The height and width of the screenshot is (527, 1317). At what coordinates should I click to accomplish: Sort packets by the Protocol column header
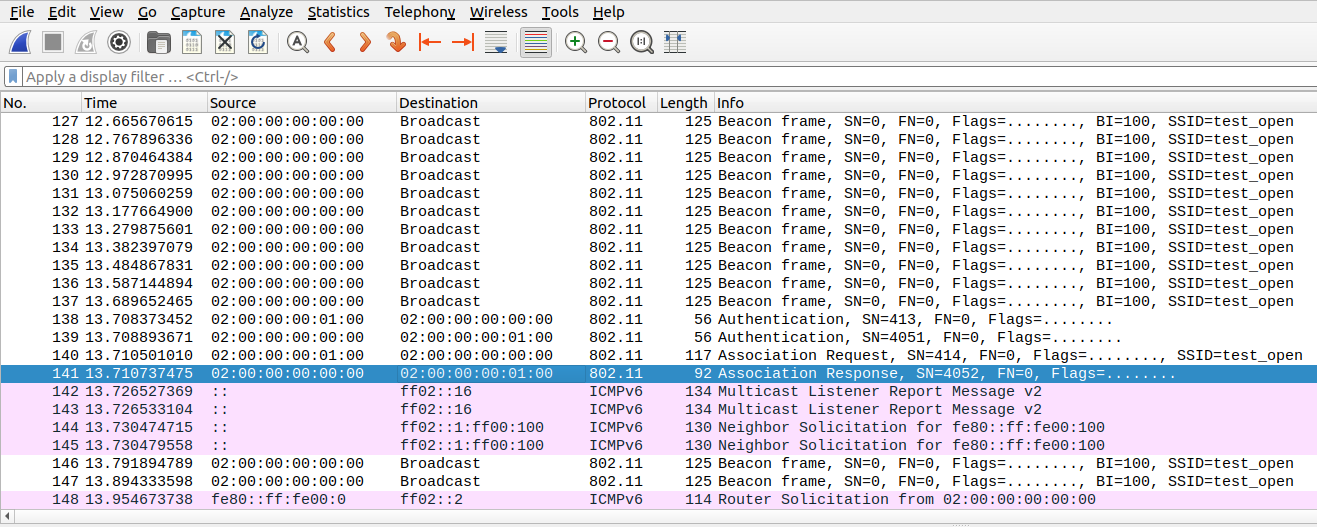click(x=617, y=103)
